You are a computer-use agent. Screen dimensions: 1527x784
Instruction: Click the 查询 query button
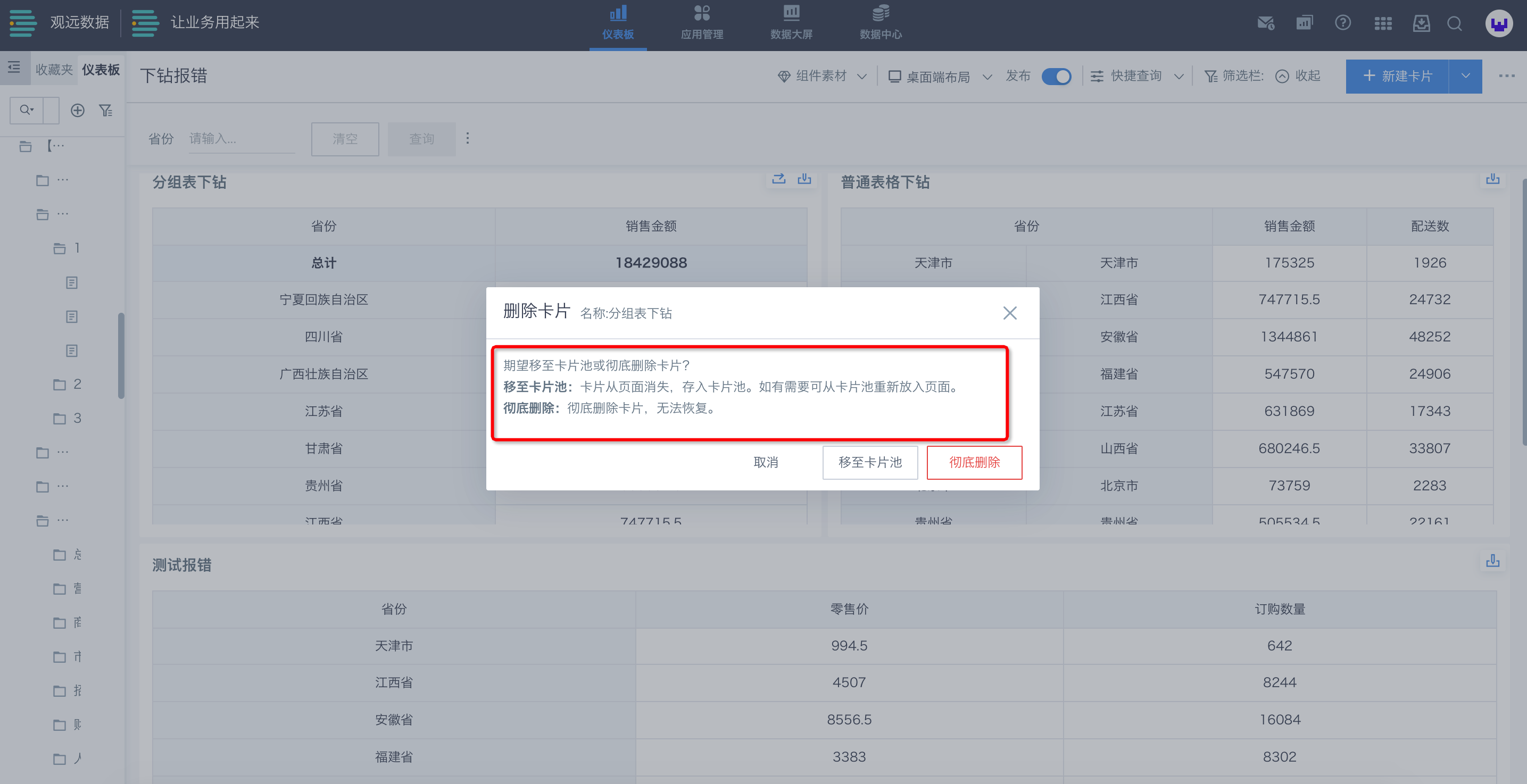pos(421,139)
